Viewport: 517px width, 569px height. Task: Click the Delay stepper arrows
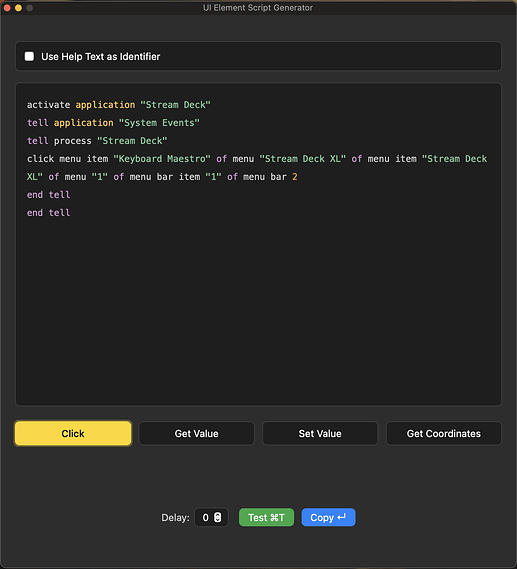coord(218,517)
